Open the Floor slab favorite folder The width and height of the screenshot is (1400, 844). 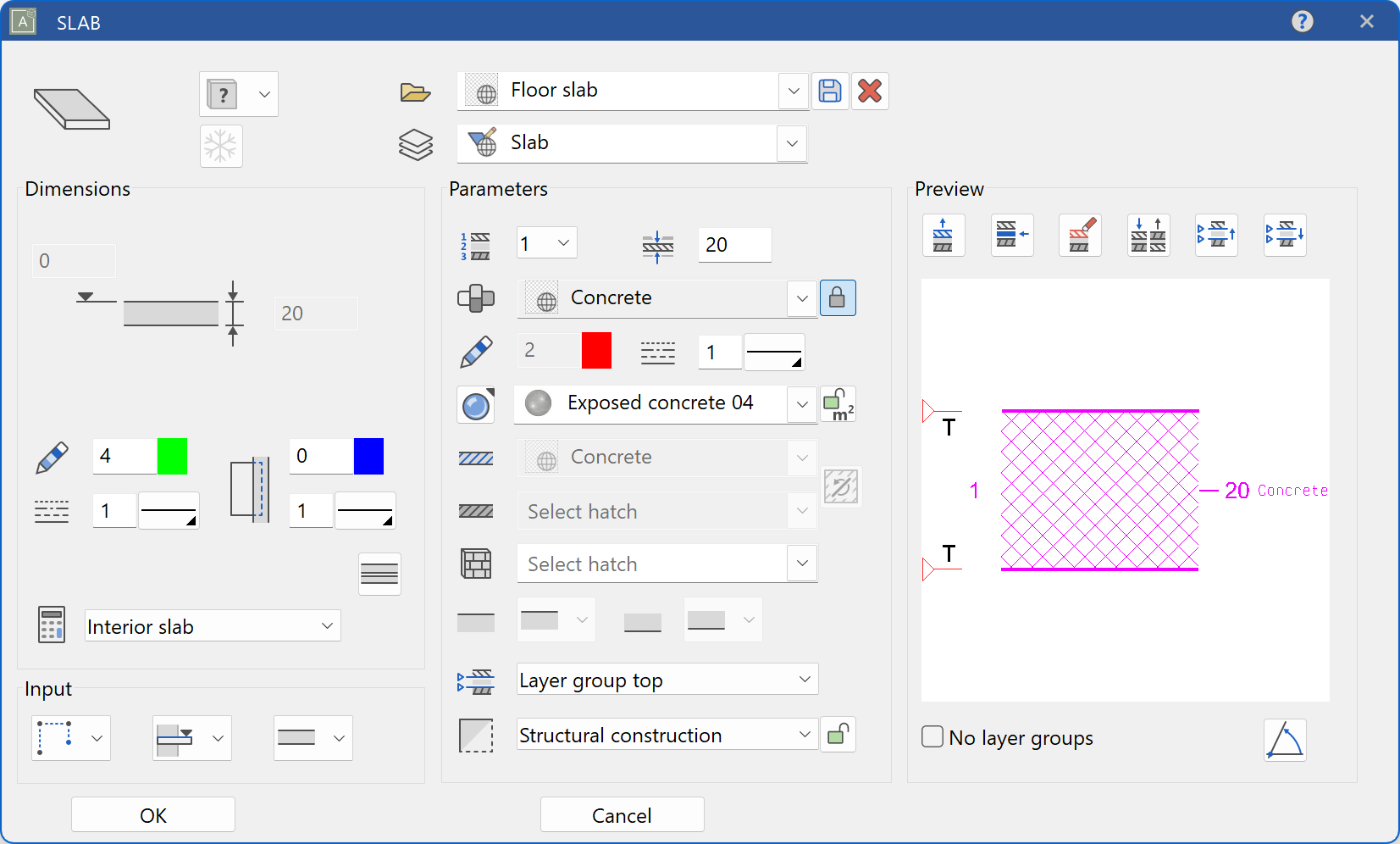pos(415,91)
